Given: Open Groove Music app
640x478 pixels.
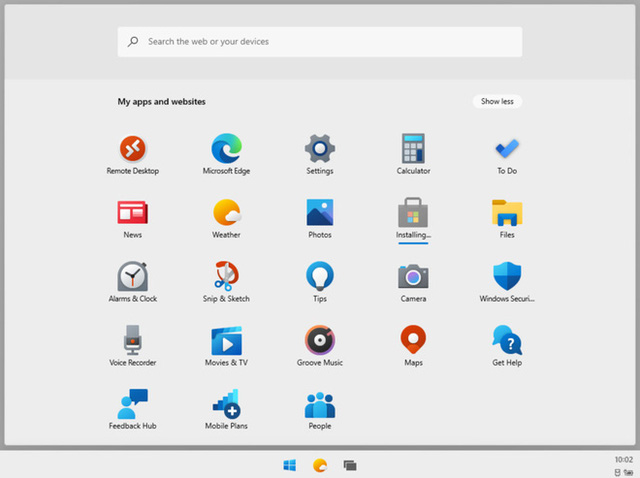Looking at the screenshot, I should click(x=320, y=341).
